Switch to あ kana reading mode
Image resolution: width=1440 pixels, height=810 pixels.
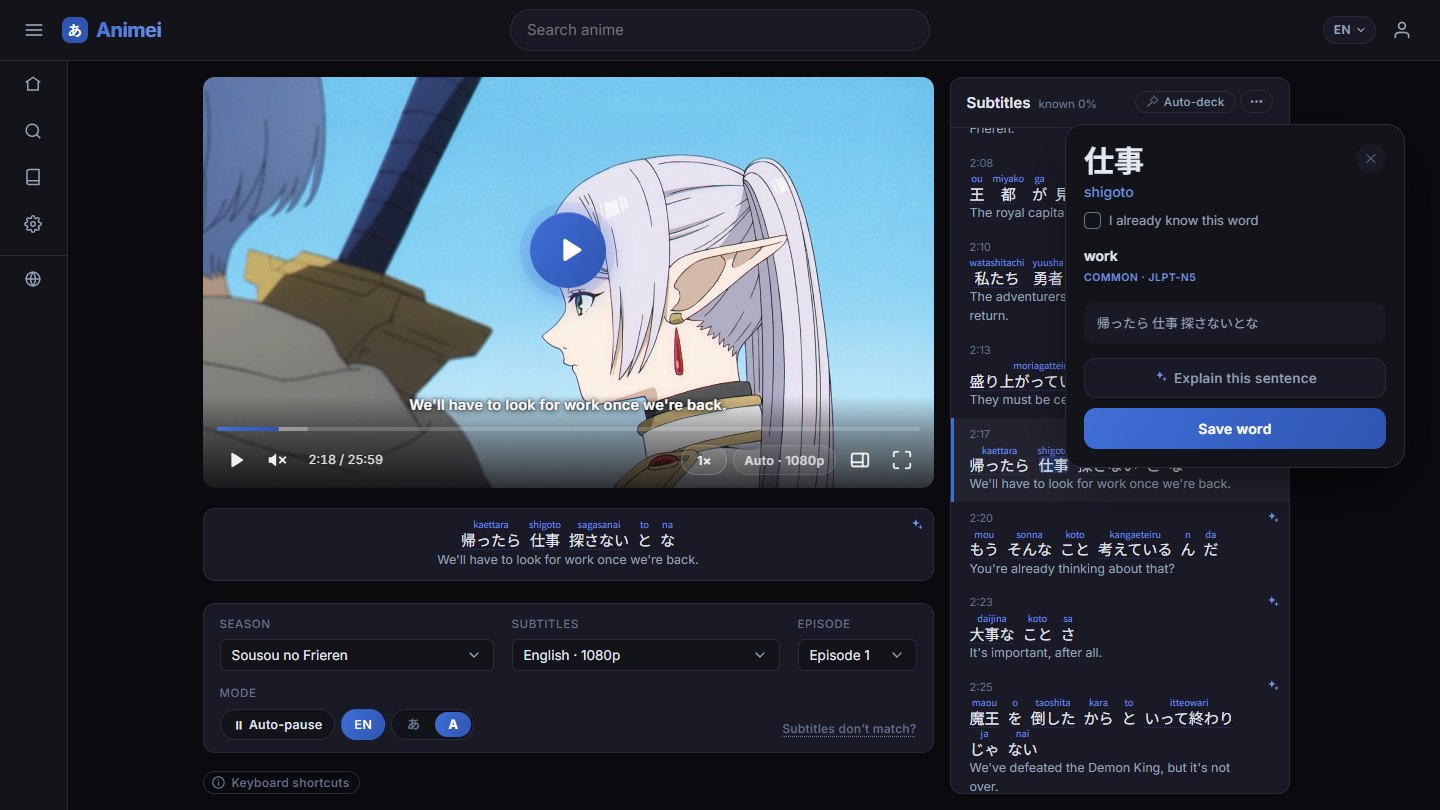(413, 724)
